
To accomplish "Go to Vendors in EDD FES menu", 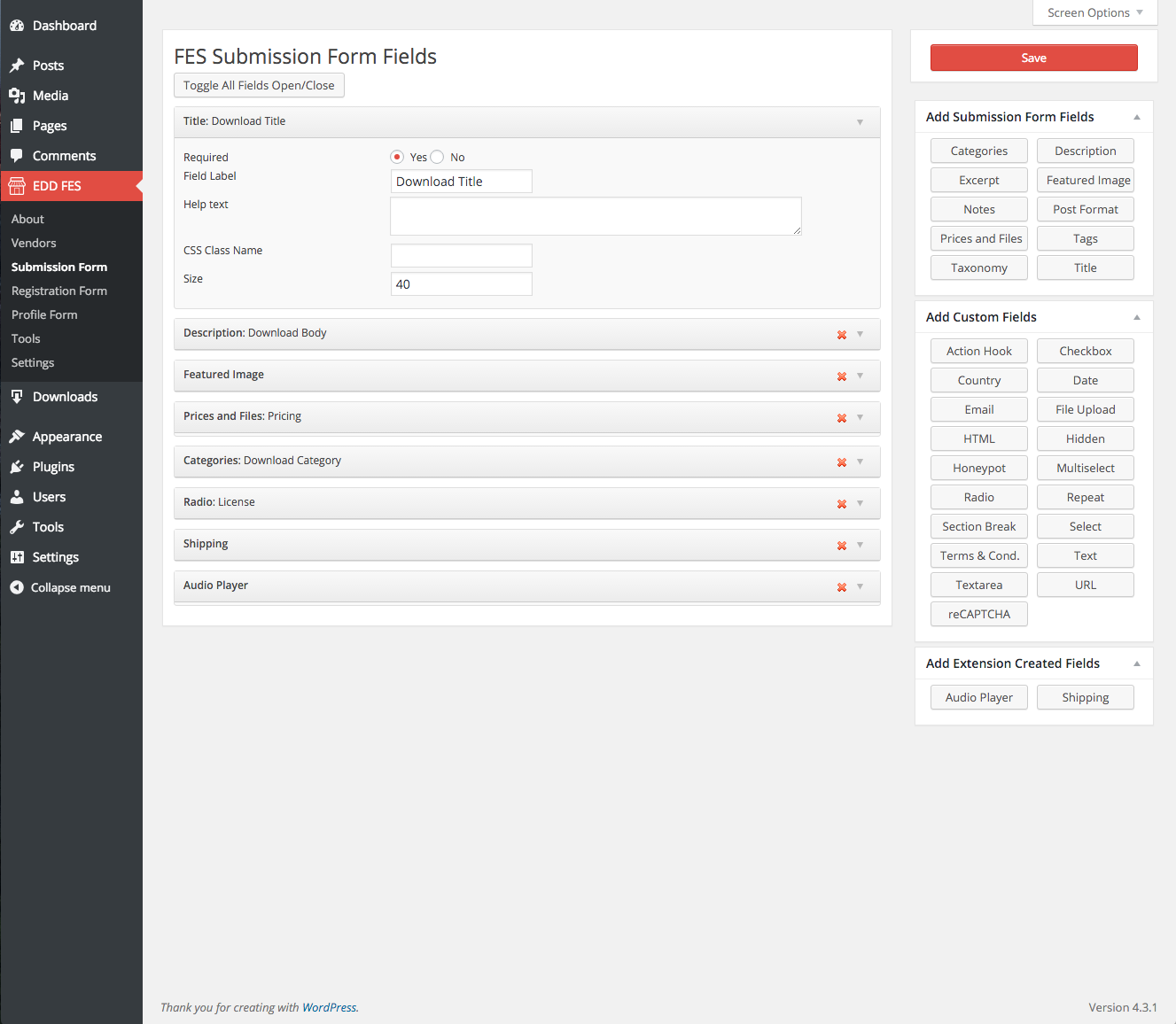I will tap(34, 243).
